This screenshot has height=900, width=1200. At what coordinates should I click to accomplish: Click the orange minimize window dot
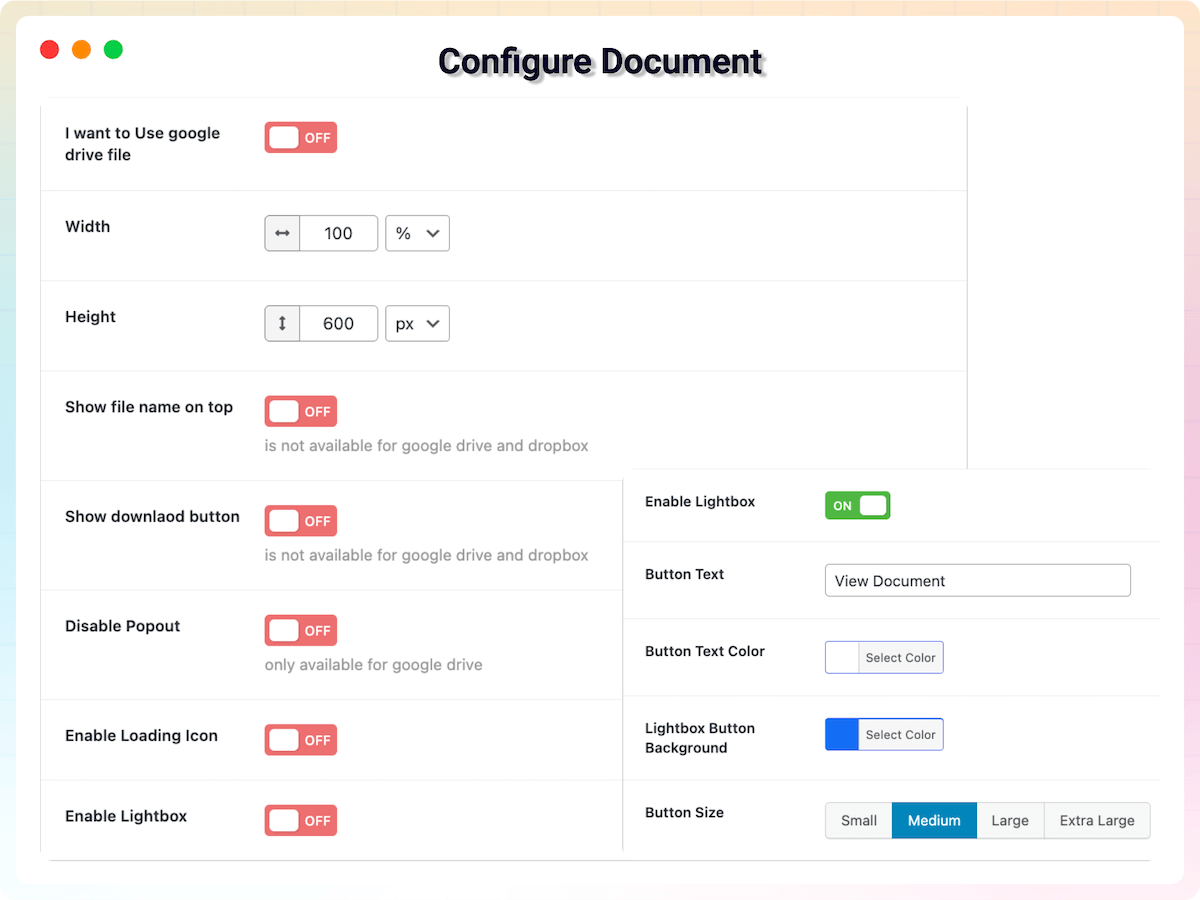81,49
